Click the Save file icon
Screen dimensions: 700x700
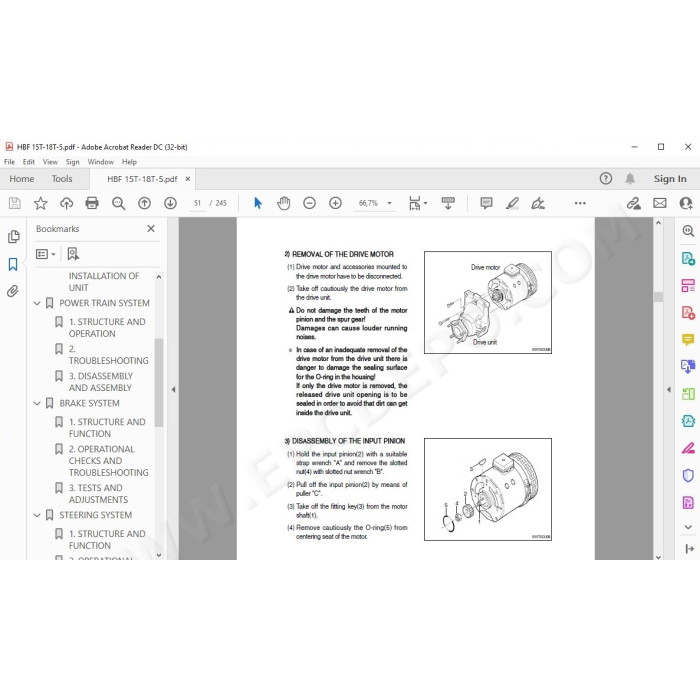click(15, 204)
